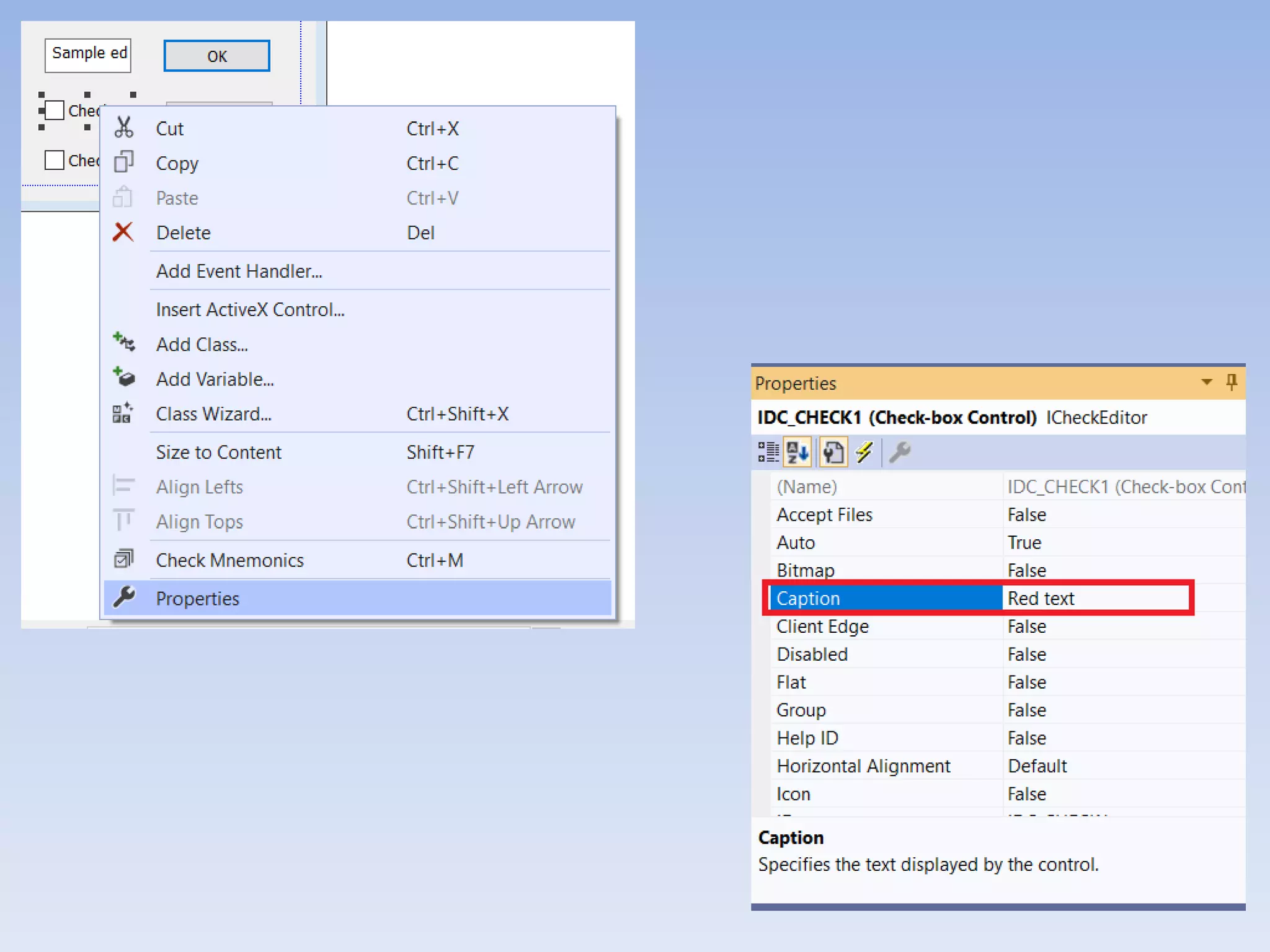Open the Properties window position dropdown arrow
Viewport: 1270px width, 952px height.
(1206, 382)
